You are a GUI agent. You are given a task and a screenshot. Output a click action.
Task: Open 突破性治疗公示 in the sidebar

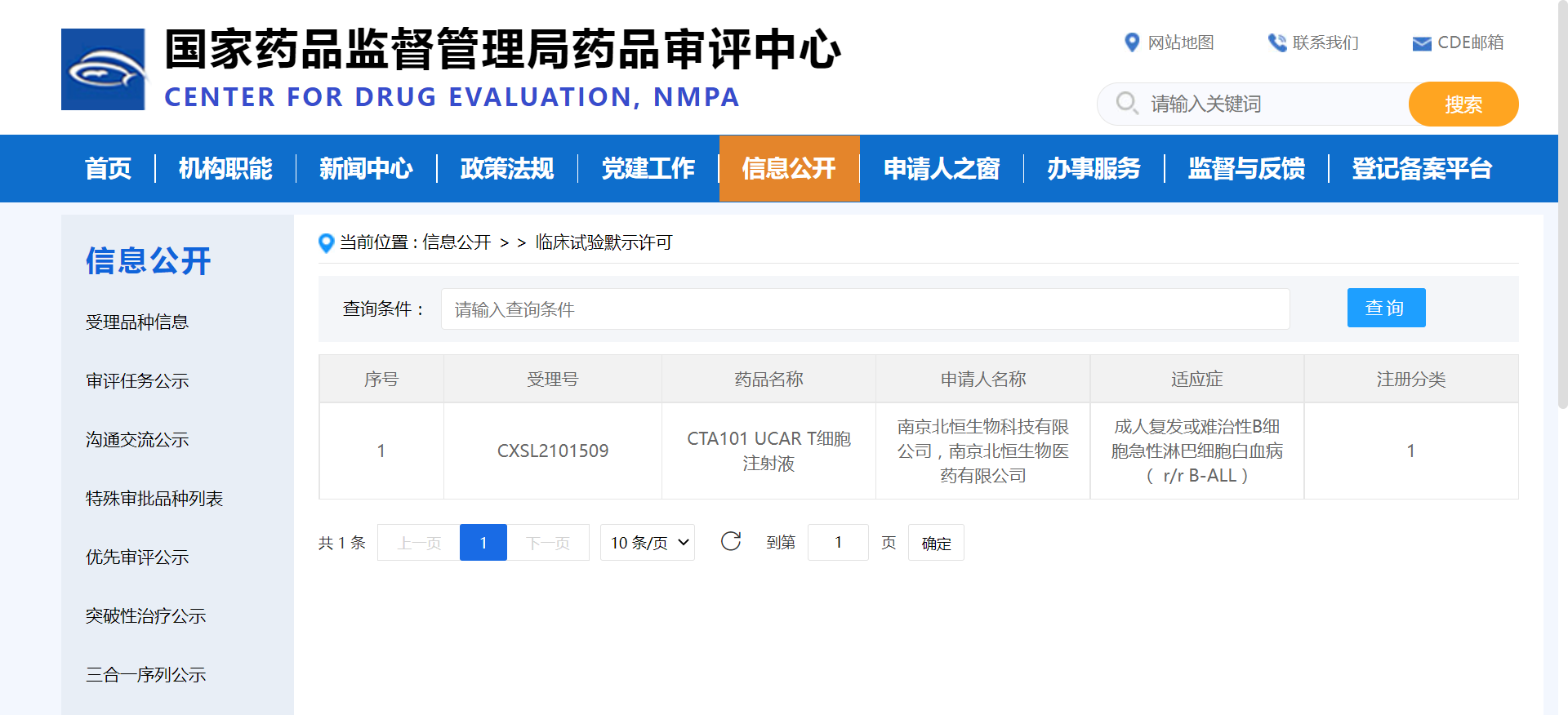(145, 616)
